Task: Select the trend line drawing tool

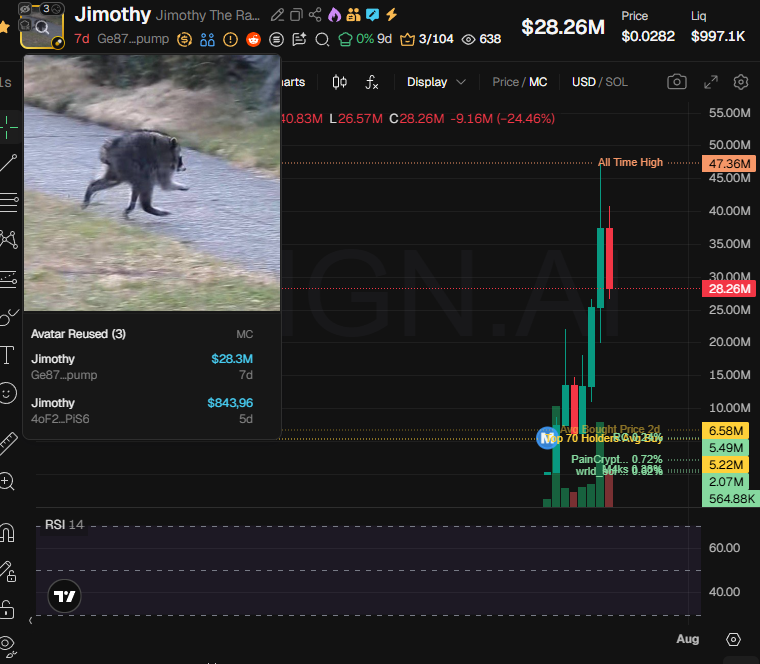Action: pyautogui.click(x=8, y=163)
